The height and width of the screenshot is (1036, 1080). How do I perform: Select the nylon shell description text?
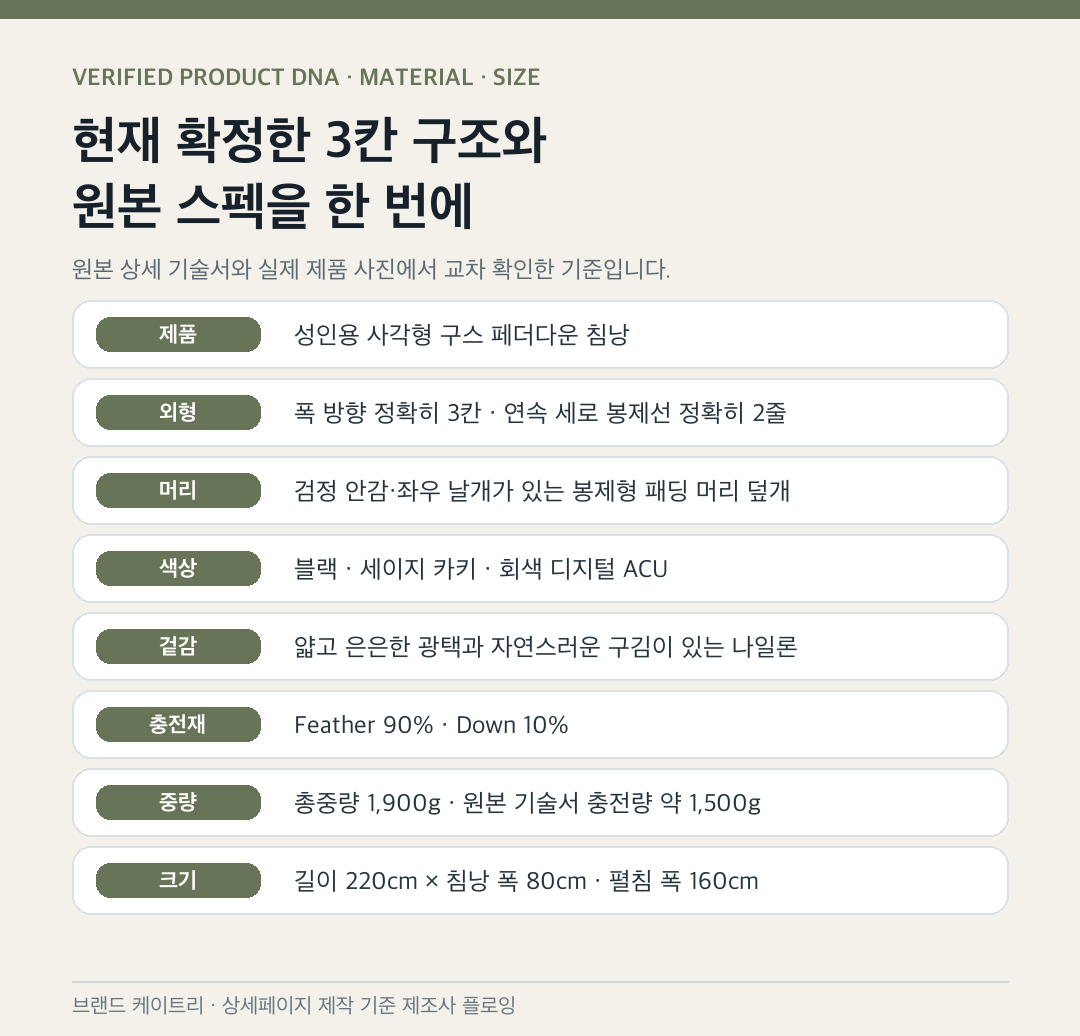(546, 647)
